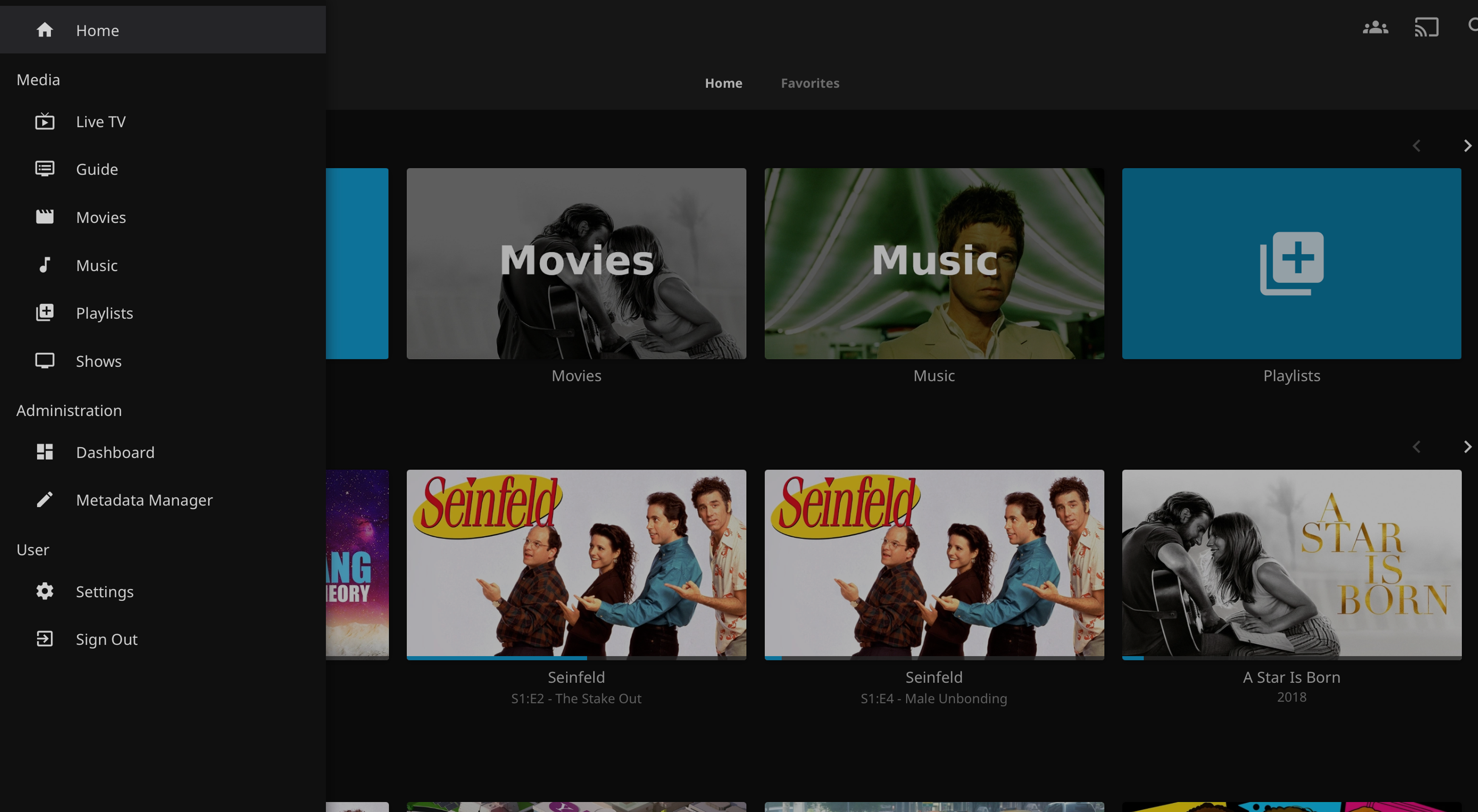
Task: Open the SyncPlay group icon
Action: tap(1375, 28)
